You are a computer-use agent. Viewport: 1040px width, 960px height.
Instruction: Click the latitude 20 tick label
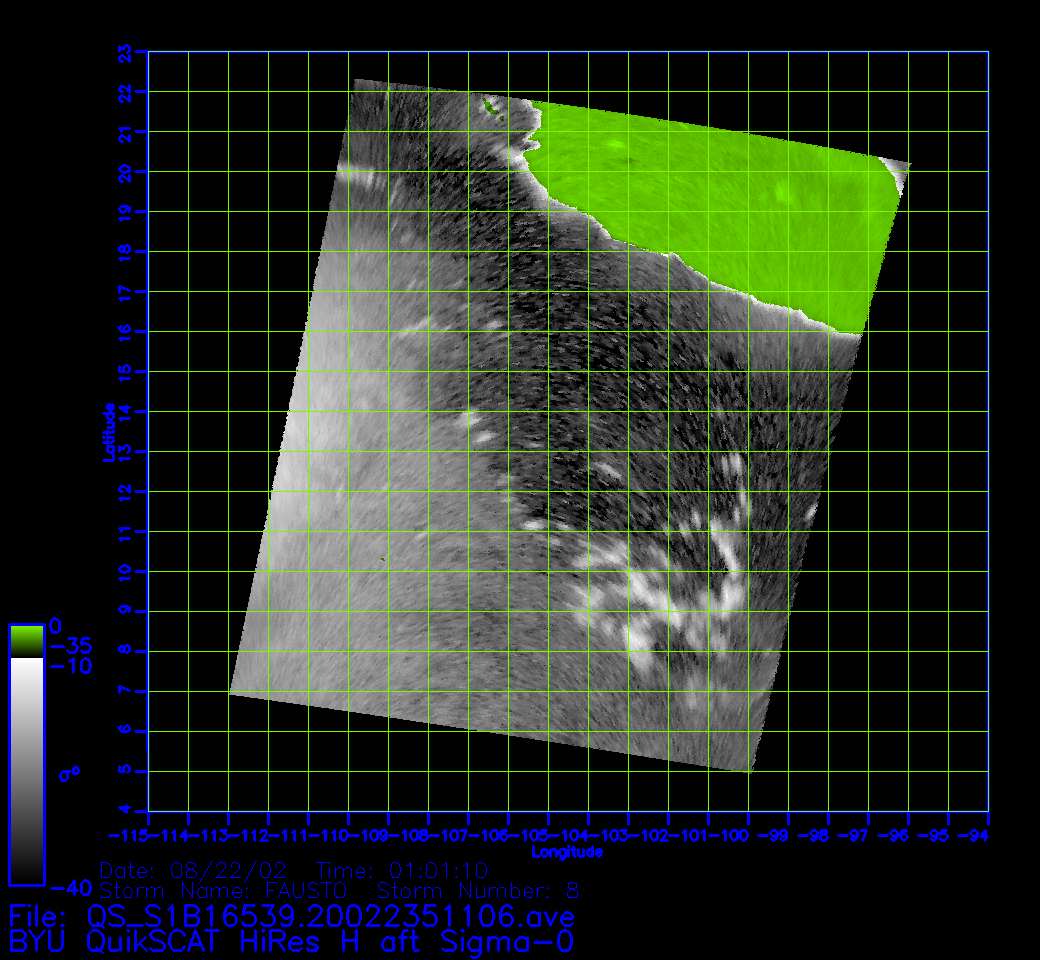[x=125, y=171]
